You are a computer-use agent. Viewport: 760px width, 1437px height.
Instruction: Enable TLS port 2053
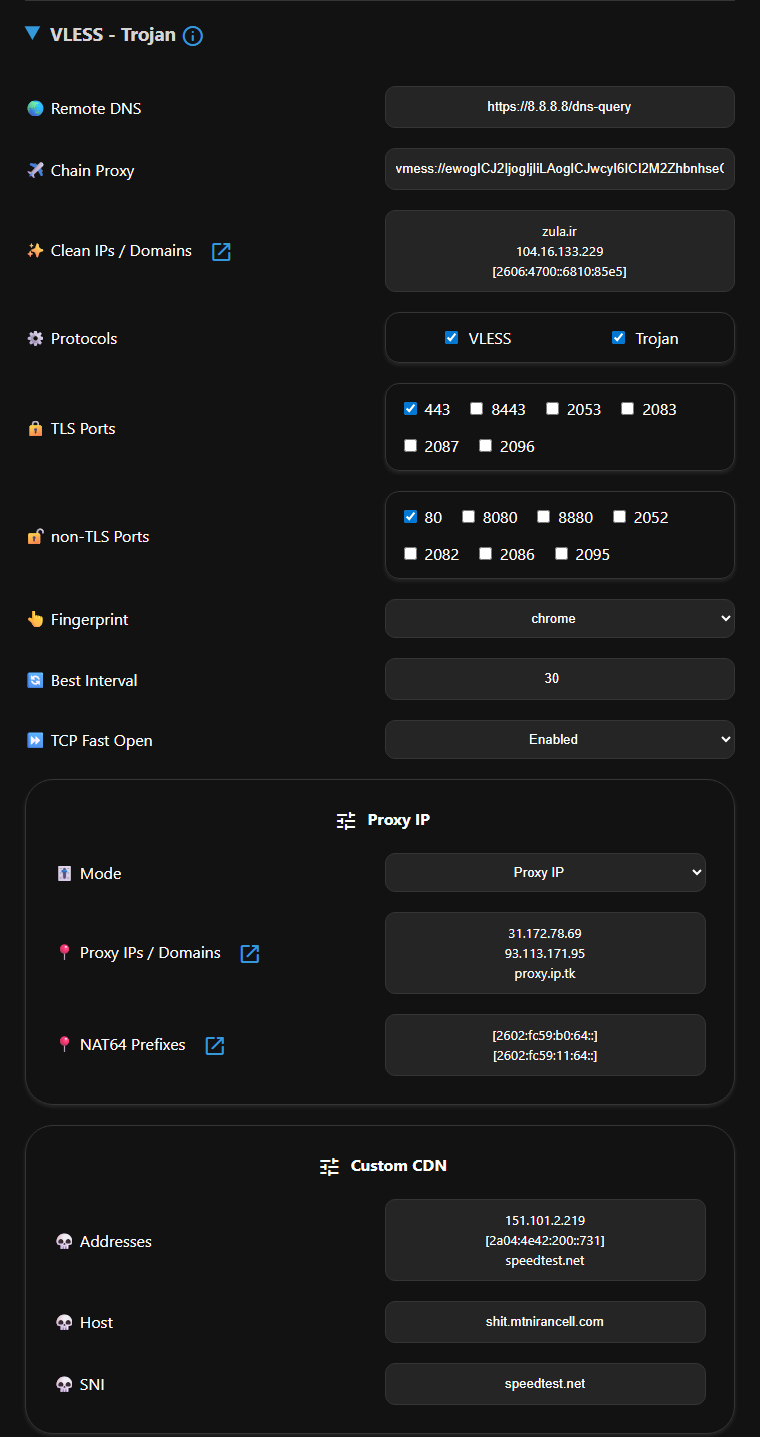point(552,408)
